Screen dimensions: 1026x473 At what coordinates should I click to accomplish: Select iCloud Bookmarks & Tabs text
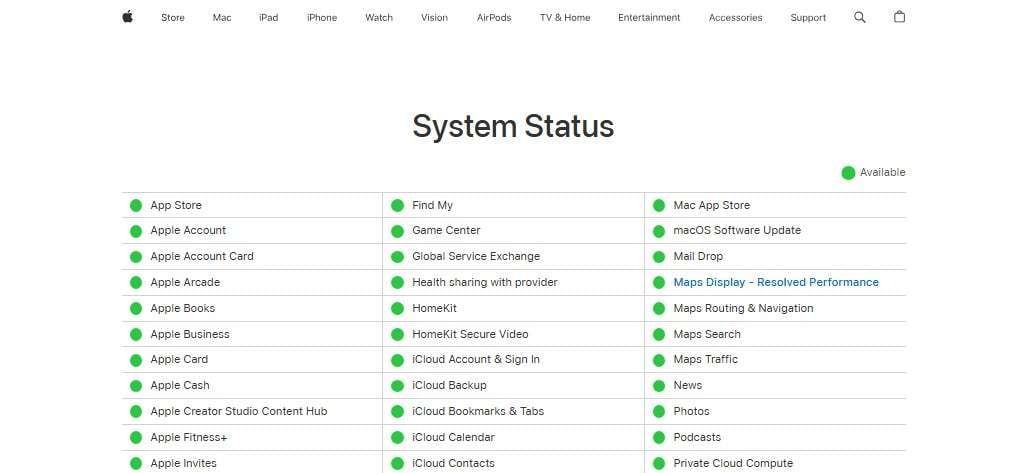coord(478,411)
